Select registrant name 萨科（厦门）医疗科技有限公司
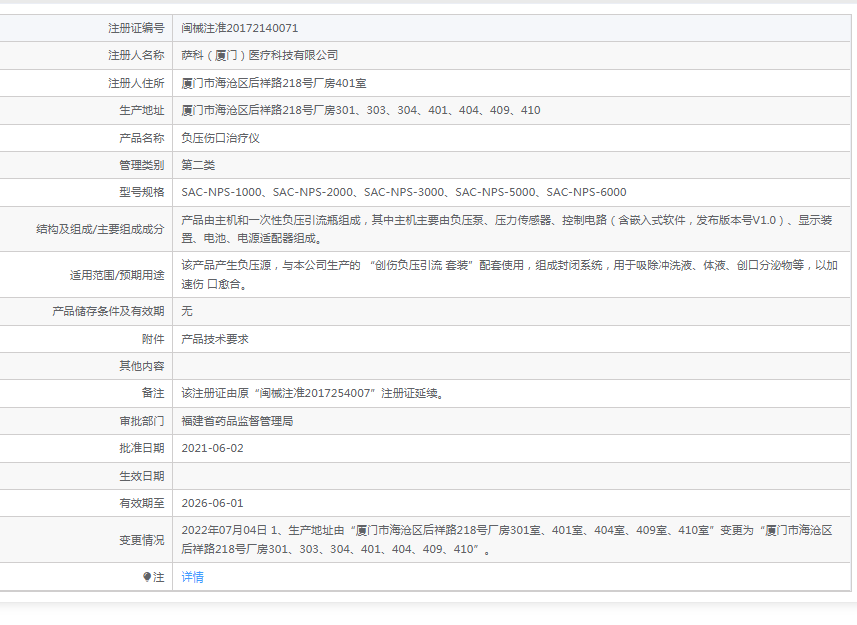 click(x=260, y=56)
